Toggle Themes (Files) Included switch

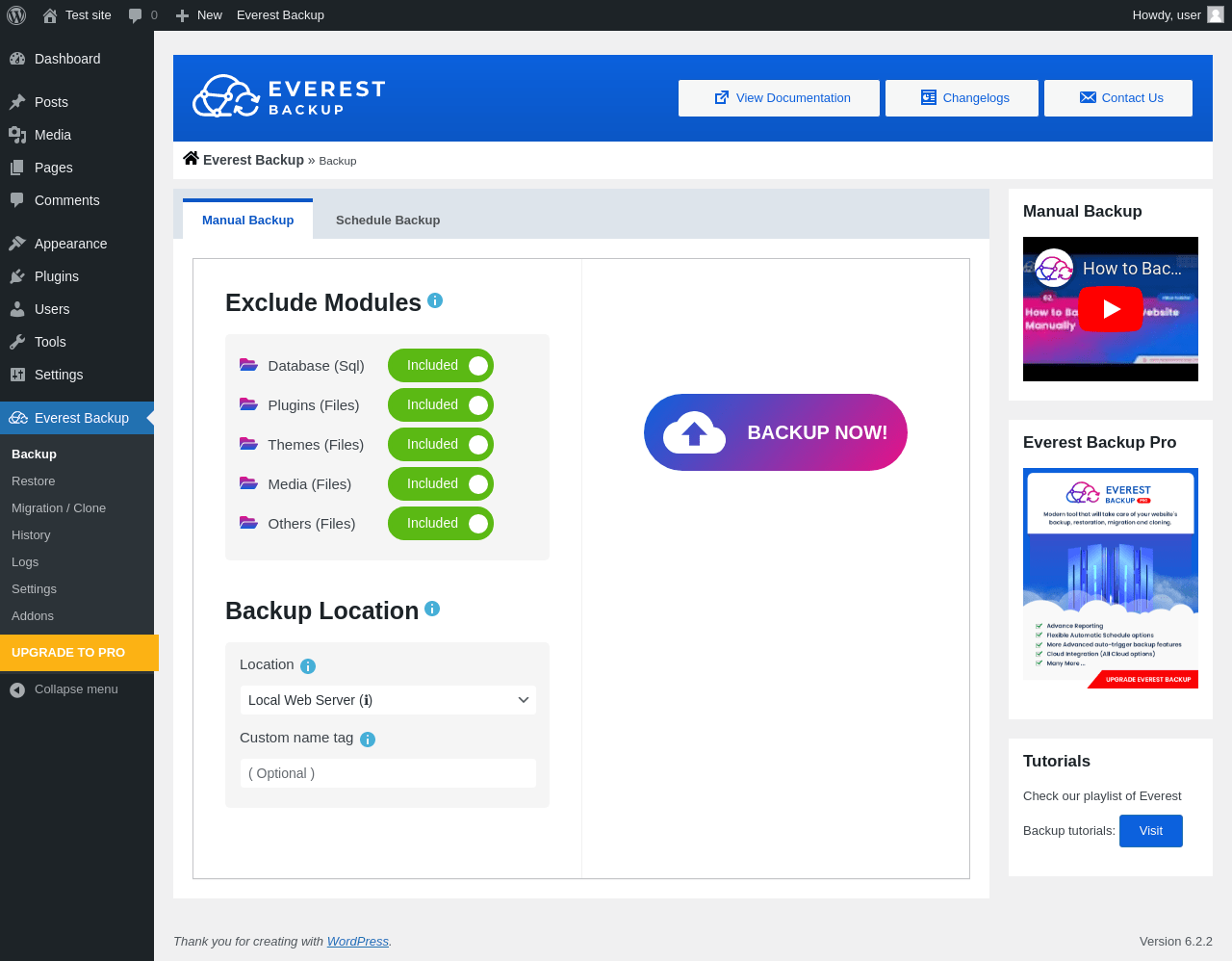(x=441, y=445)
